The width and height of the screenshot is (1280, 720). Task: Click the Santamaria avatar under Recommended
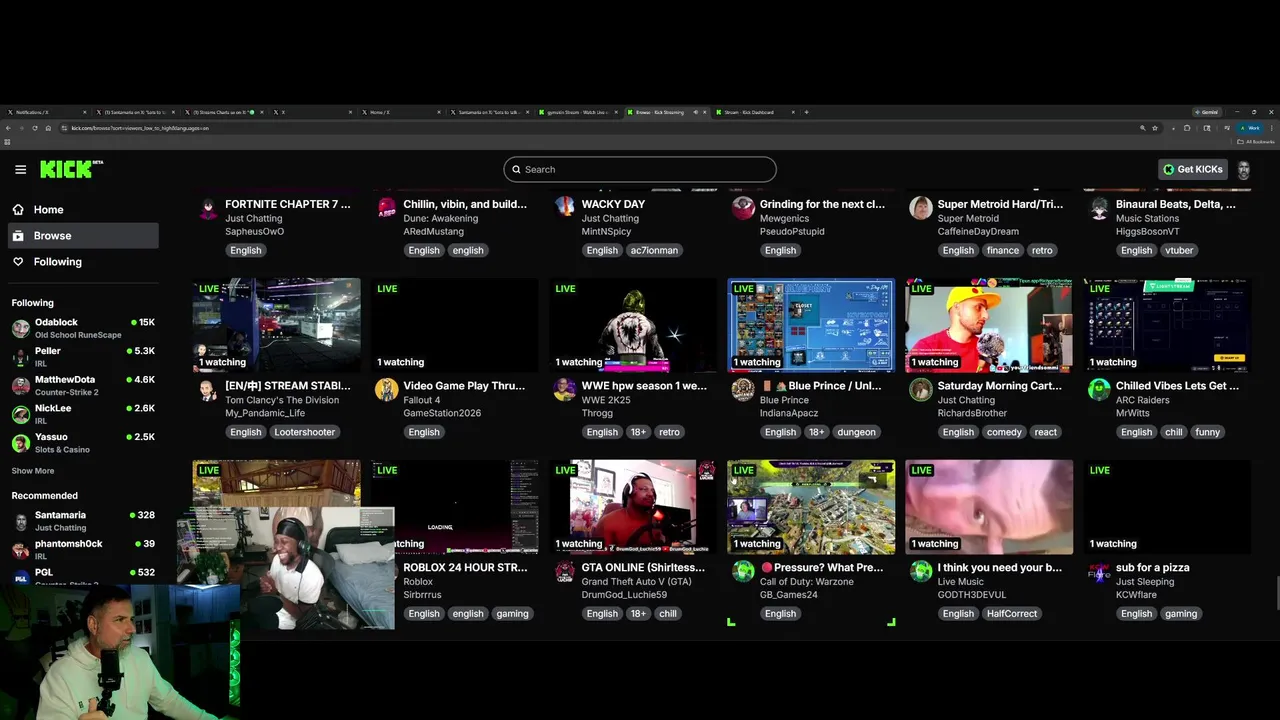tap(20, 521)
